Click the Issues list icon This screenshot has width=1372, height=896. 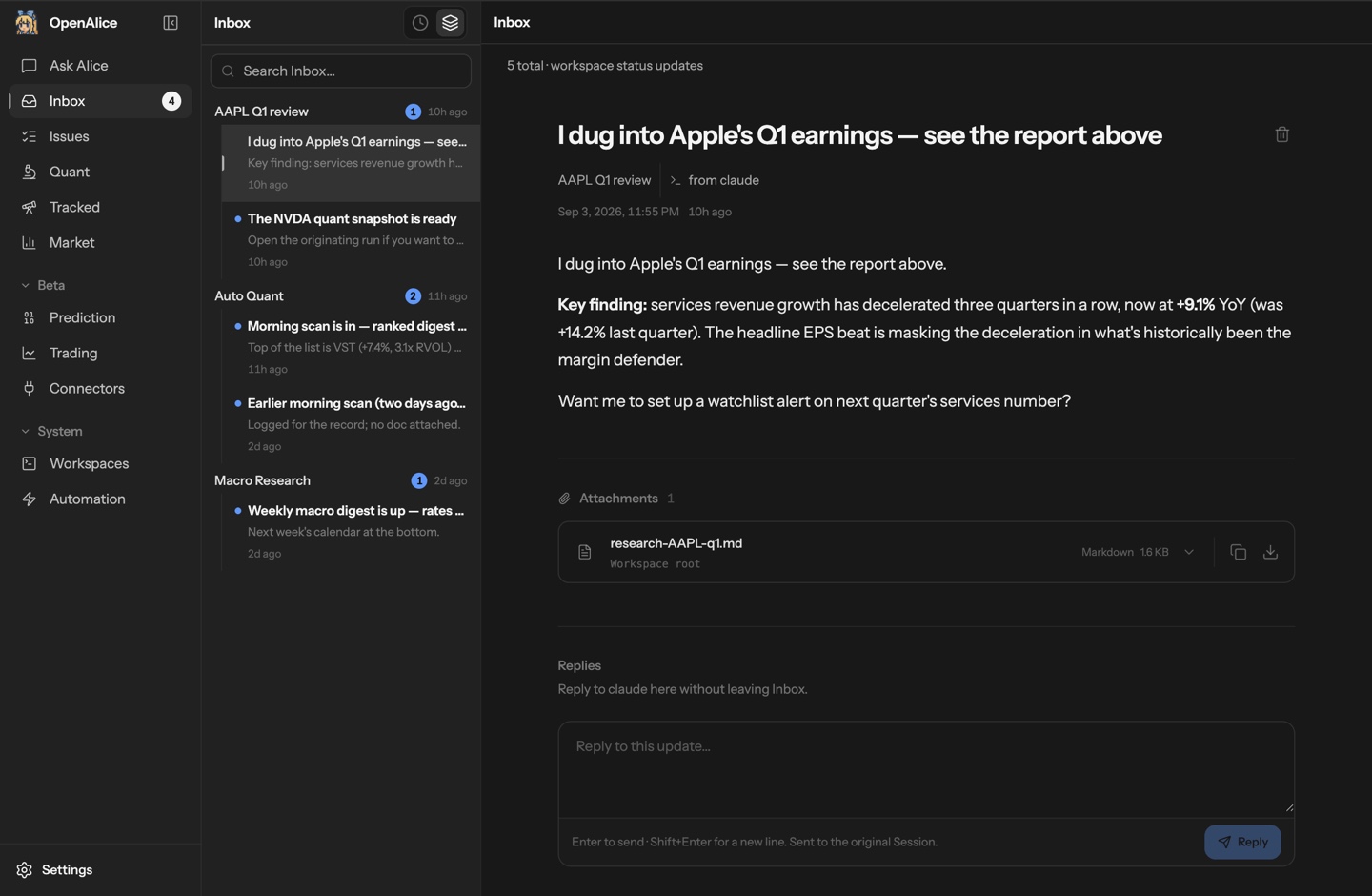(x=30, y=136)
